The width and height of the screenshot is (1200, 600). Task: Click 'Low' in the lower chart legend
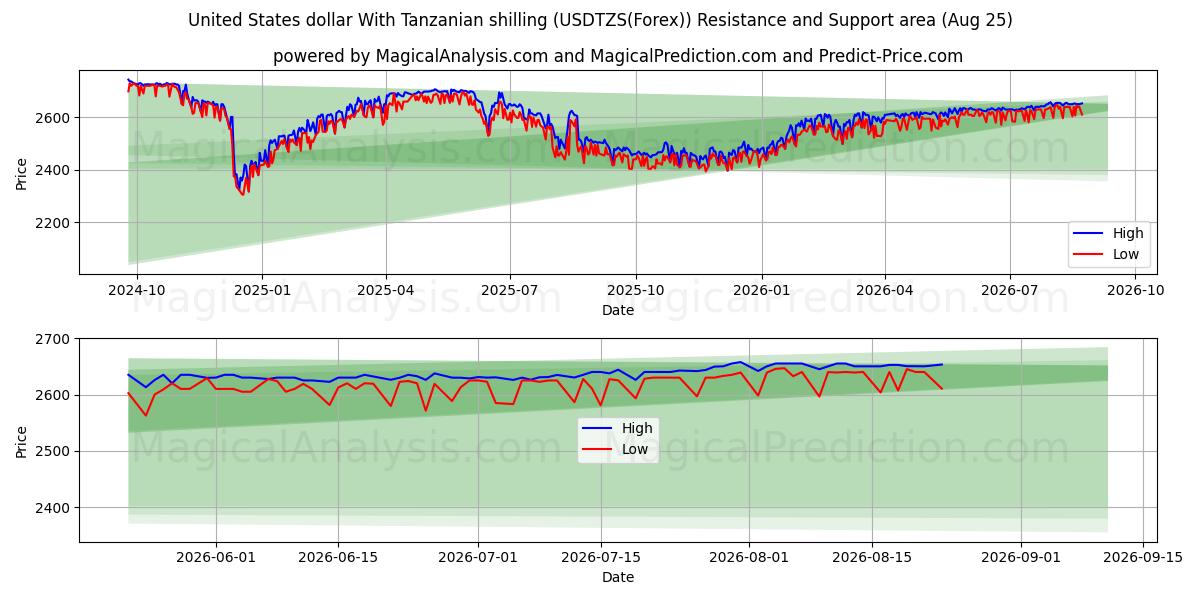(x=635, y=449)
